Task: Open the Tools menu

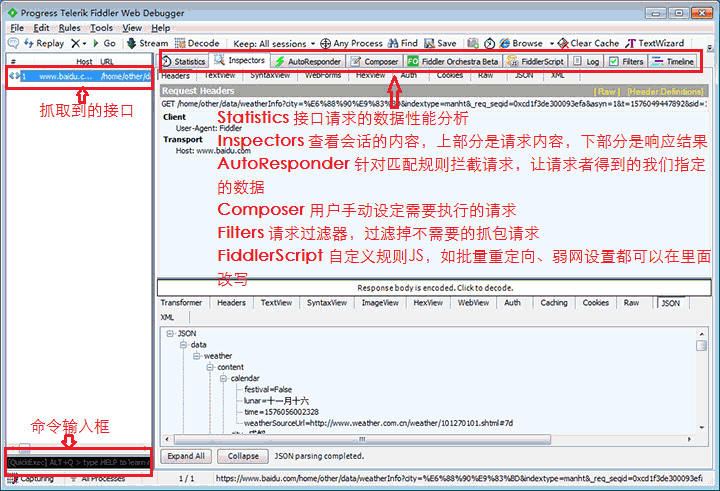Action: coord(101,28)
